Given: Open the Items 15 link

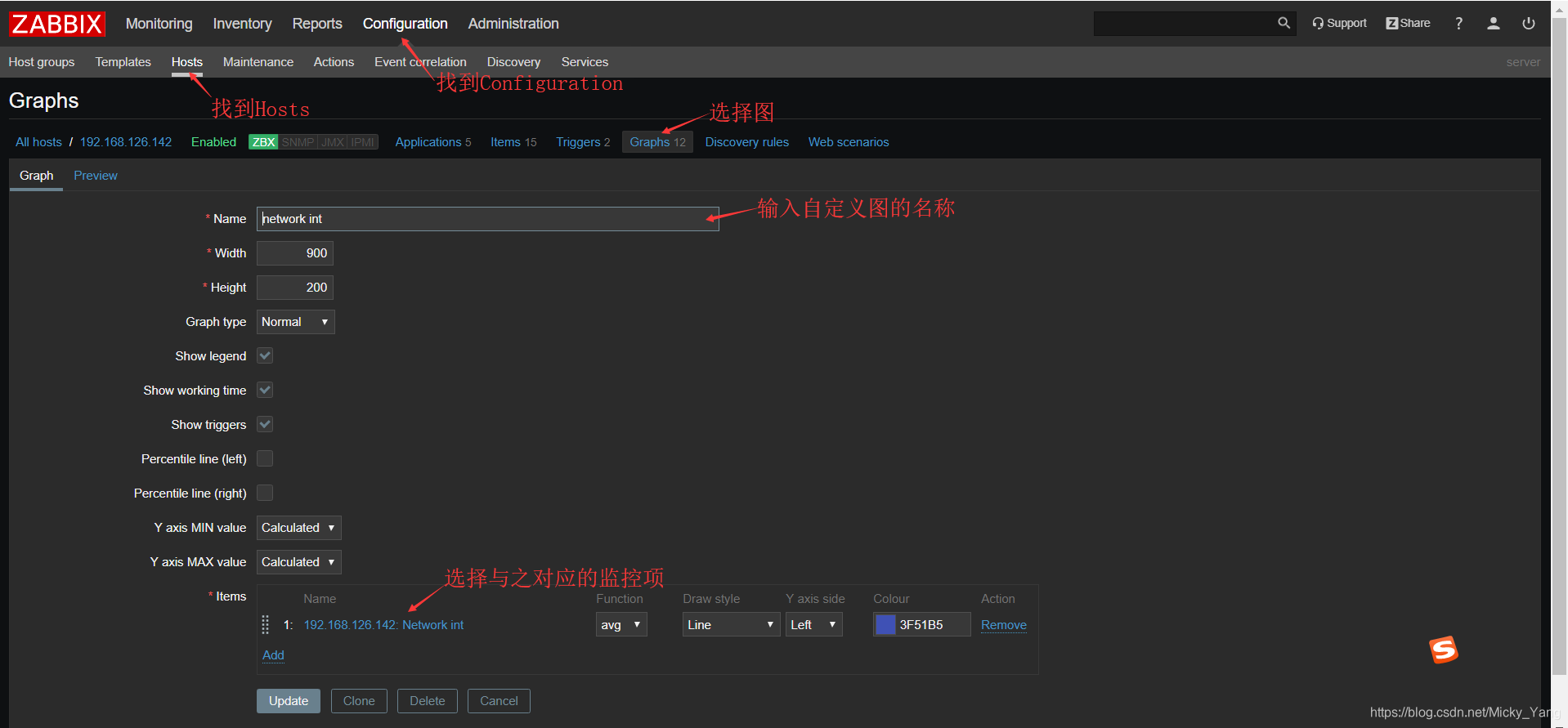Looking at the screenshot, I should coord(513,142).
